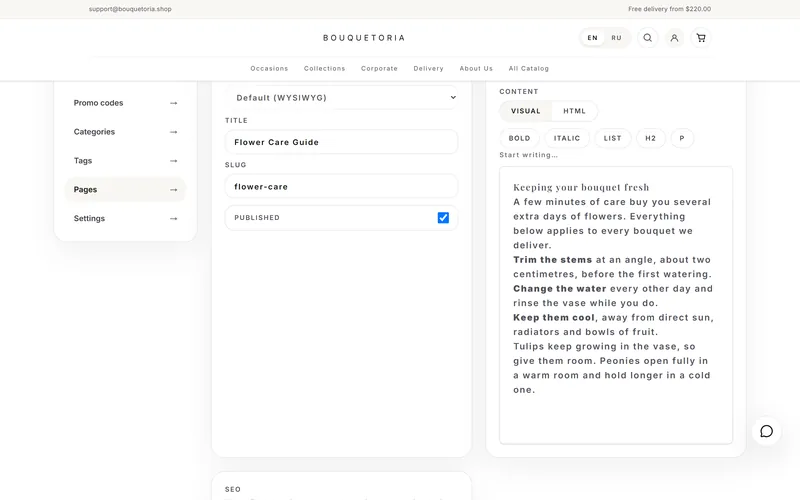Open the Default (WYSIWYG) dropdown

tap(341, 97)
